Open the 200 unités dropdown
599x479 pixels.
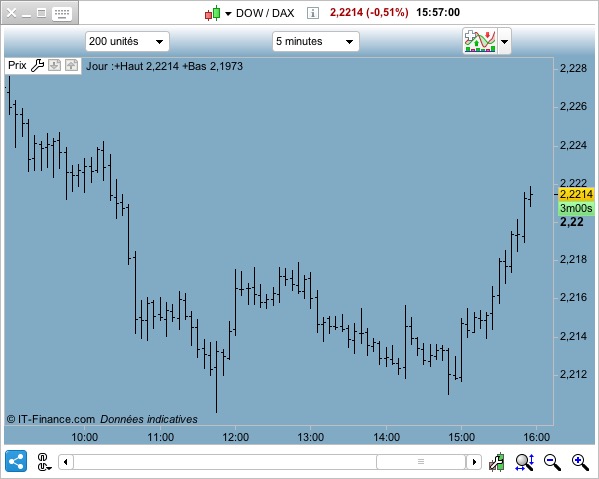pyautogui.click(x=127, y=41)
